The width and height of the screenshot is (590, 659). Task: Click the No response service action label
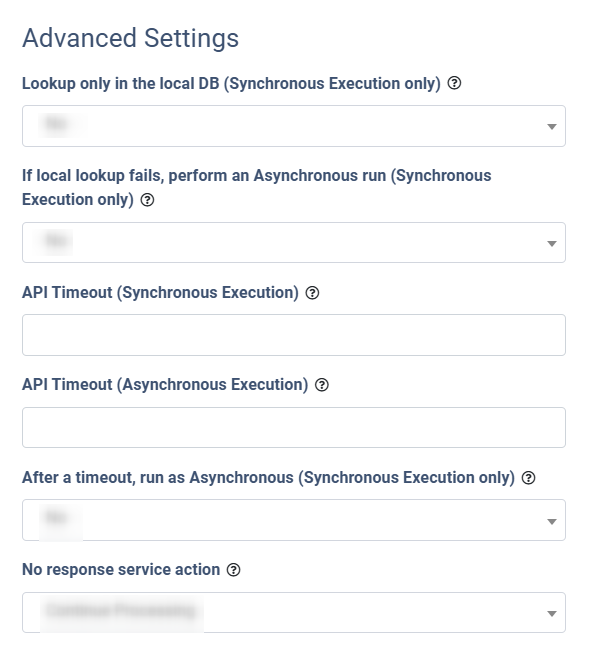(121, 570)
